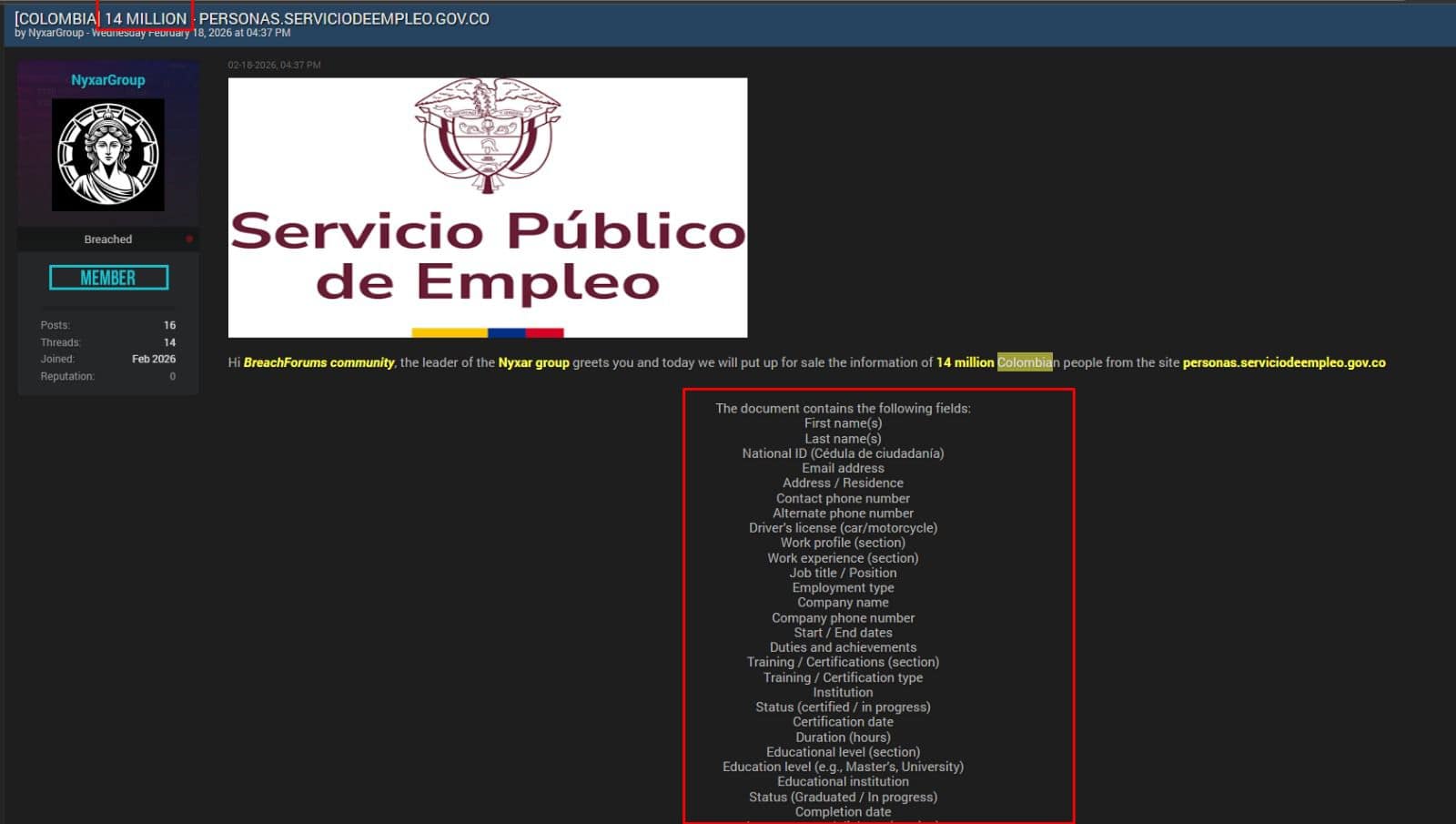Open the NyxarGroup profile username link
1456x824 pixels.
(108, 80)
